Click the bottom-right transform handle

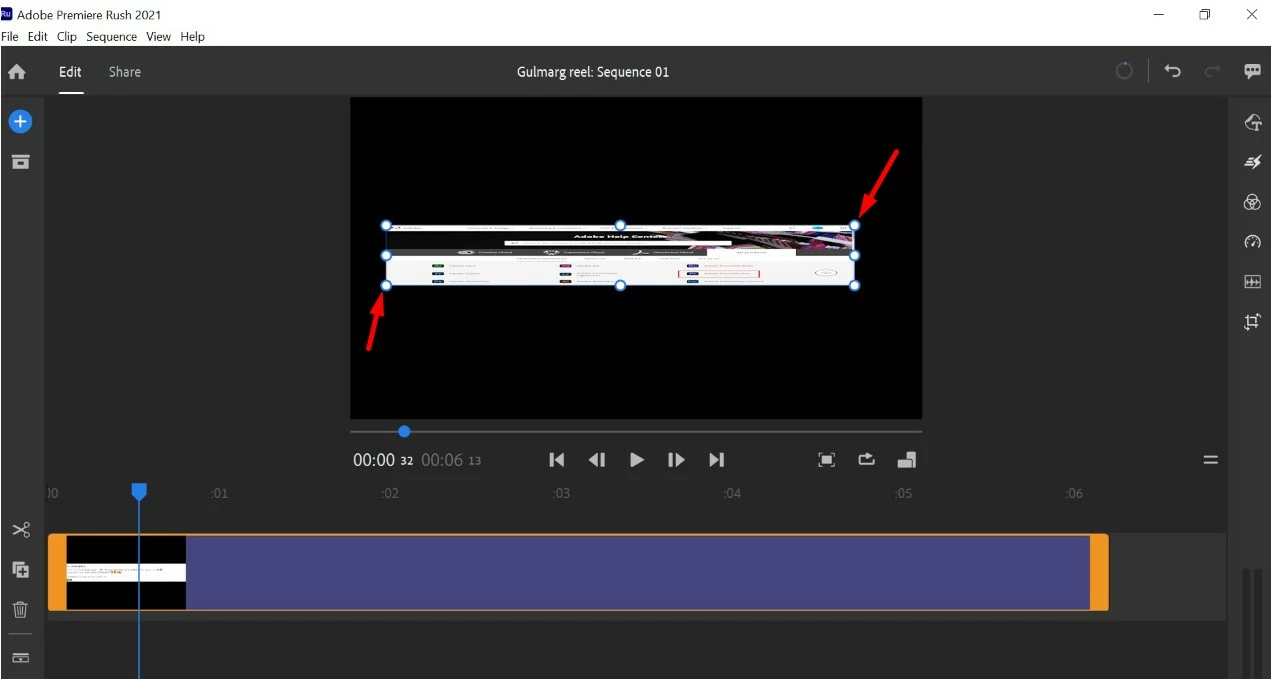click(855, 286)
